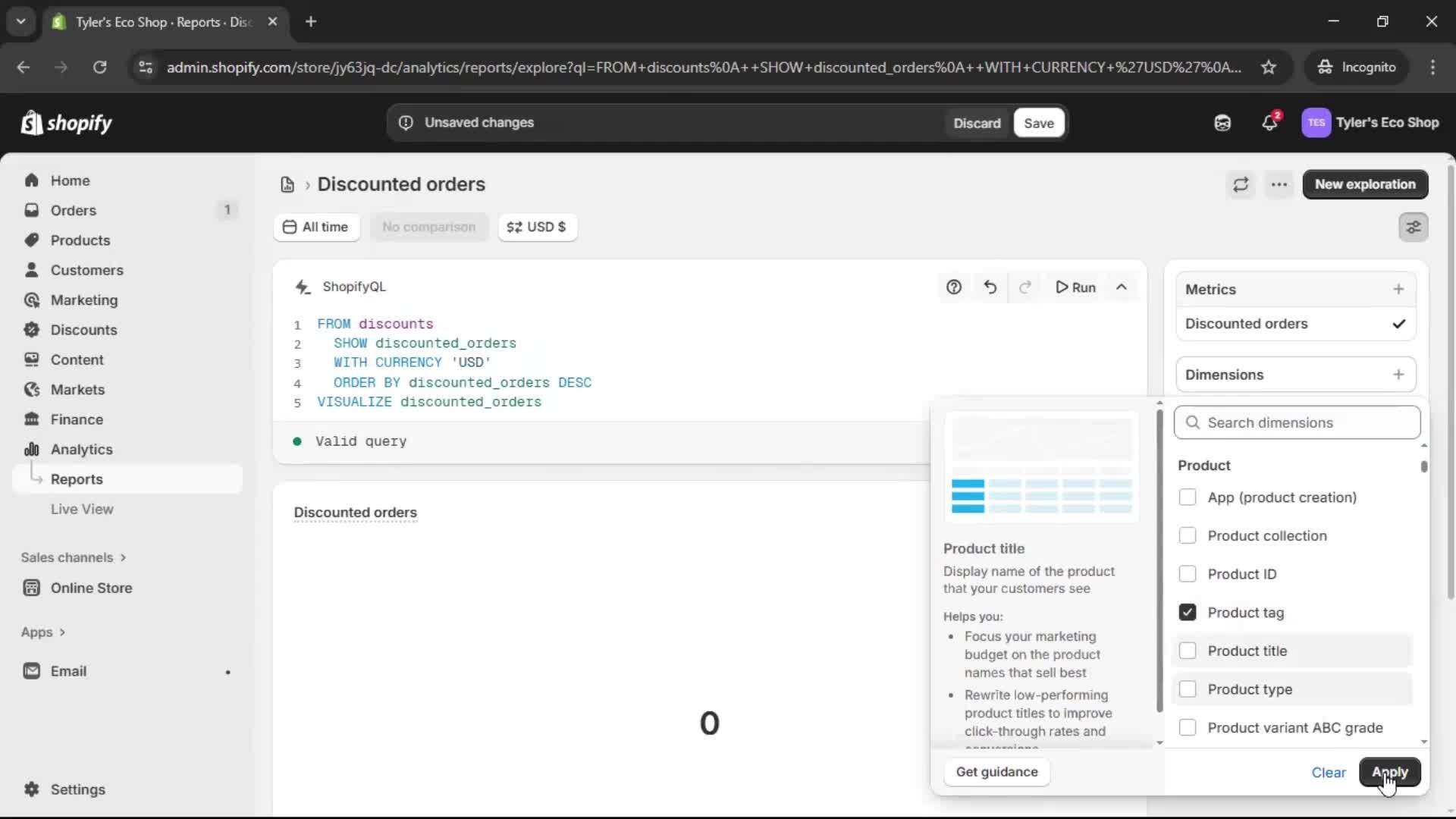The image size is (1456, 819).
Task: Open the ShopifyQL help question-mark icon
Action: pos(953,287)
